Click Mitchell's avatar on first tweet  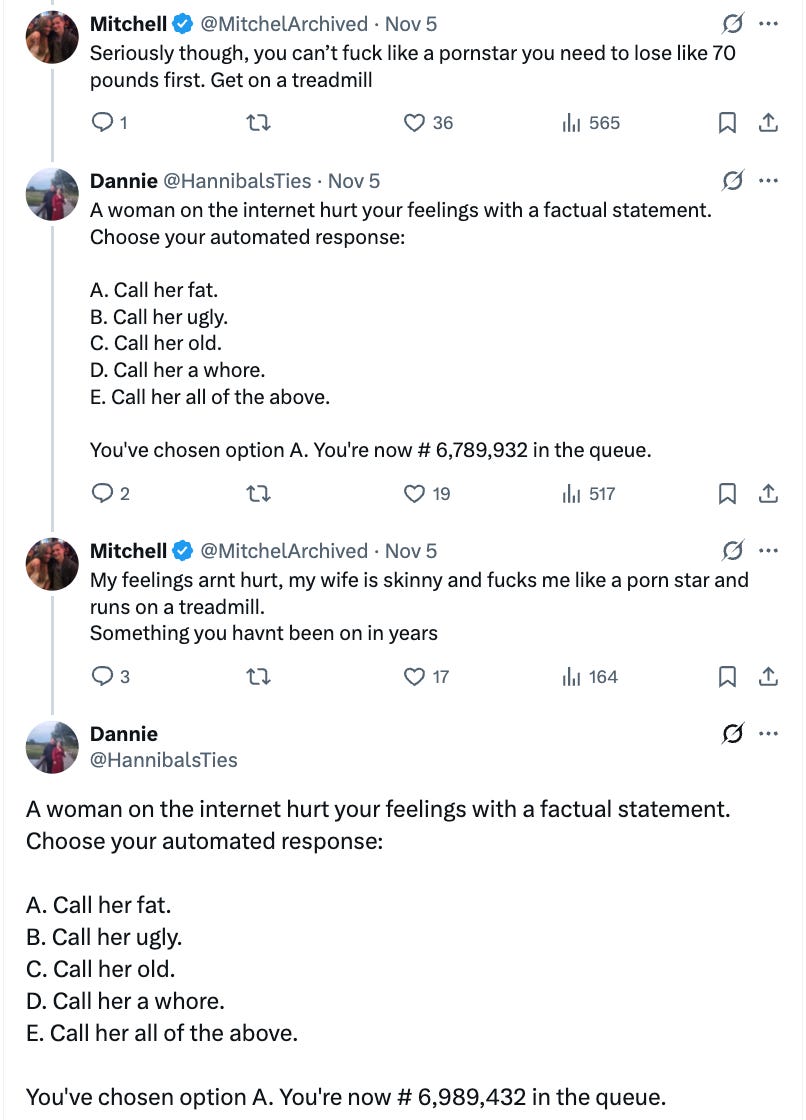[52, 37]
